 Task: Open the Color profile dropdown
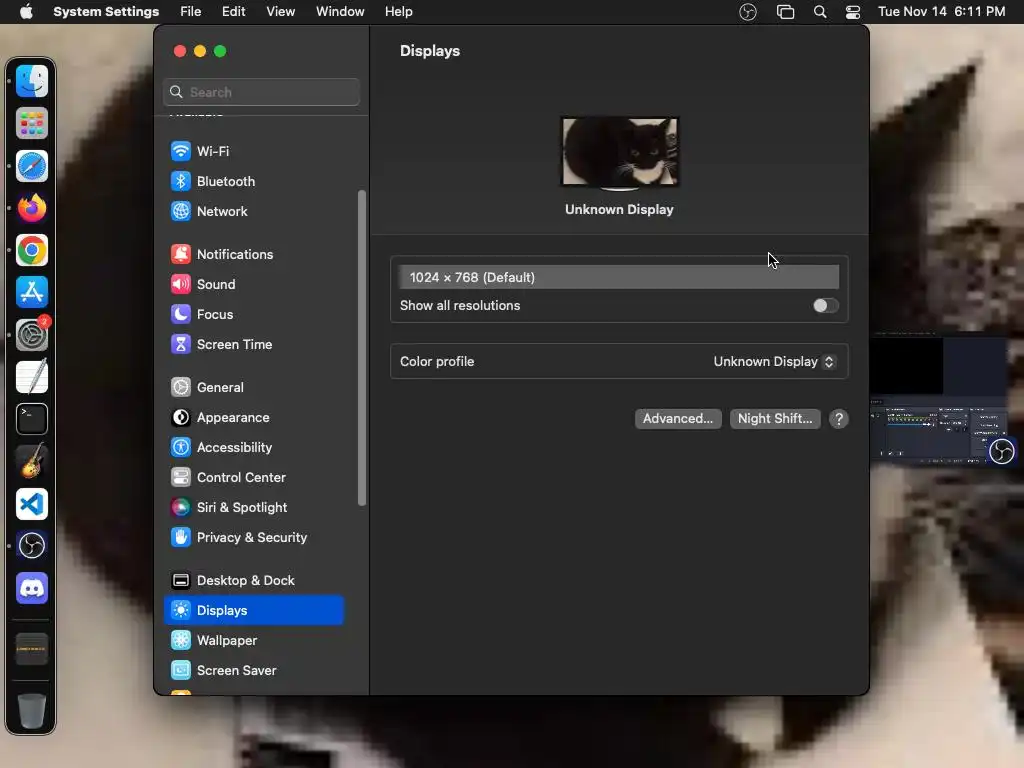point(774,362)
